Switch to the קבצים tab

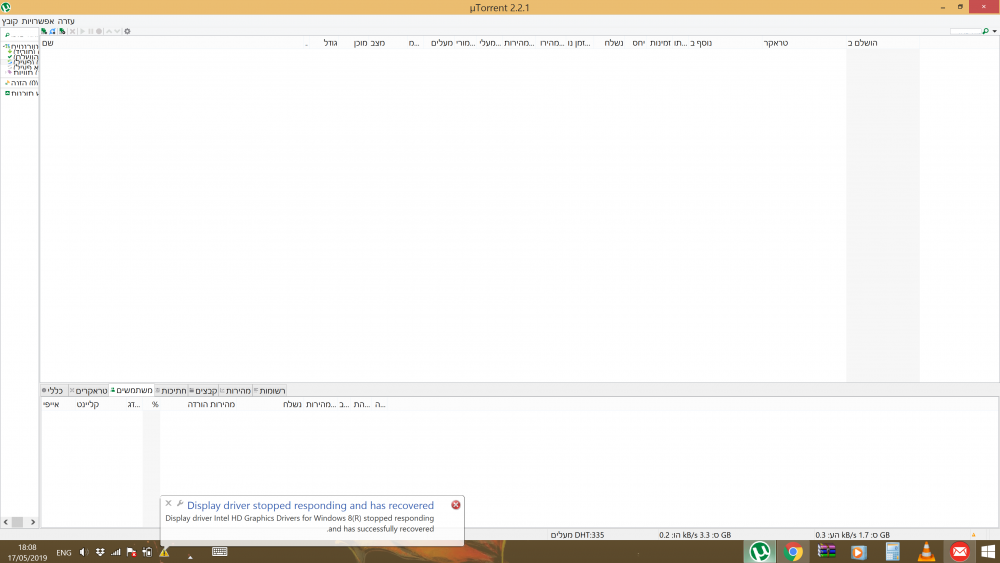pyautogui.click(x=203, y=391)
